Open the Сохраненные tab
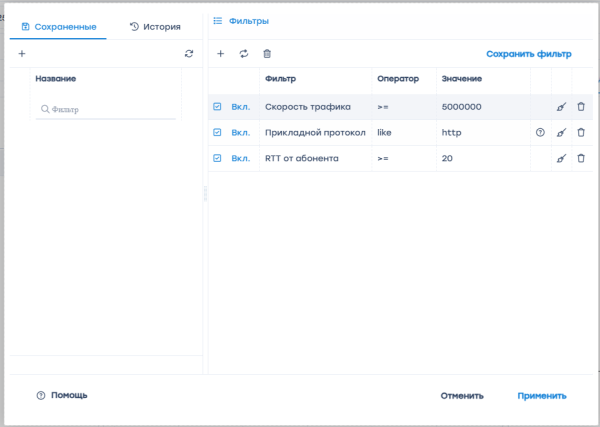The image size is (600, 427). tap(58, 26)
